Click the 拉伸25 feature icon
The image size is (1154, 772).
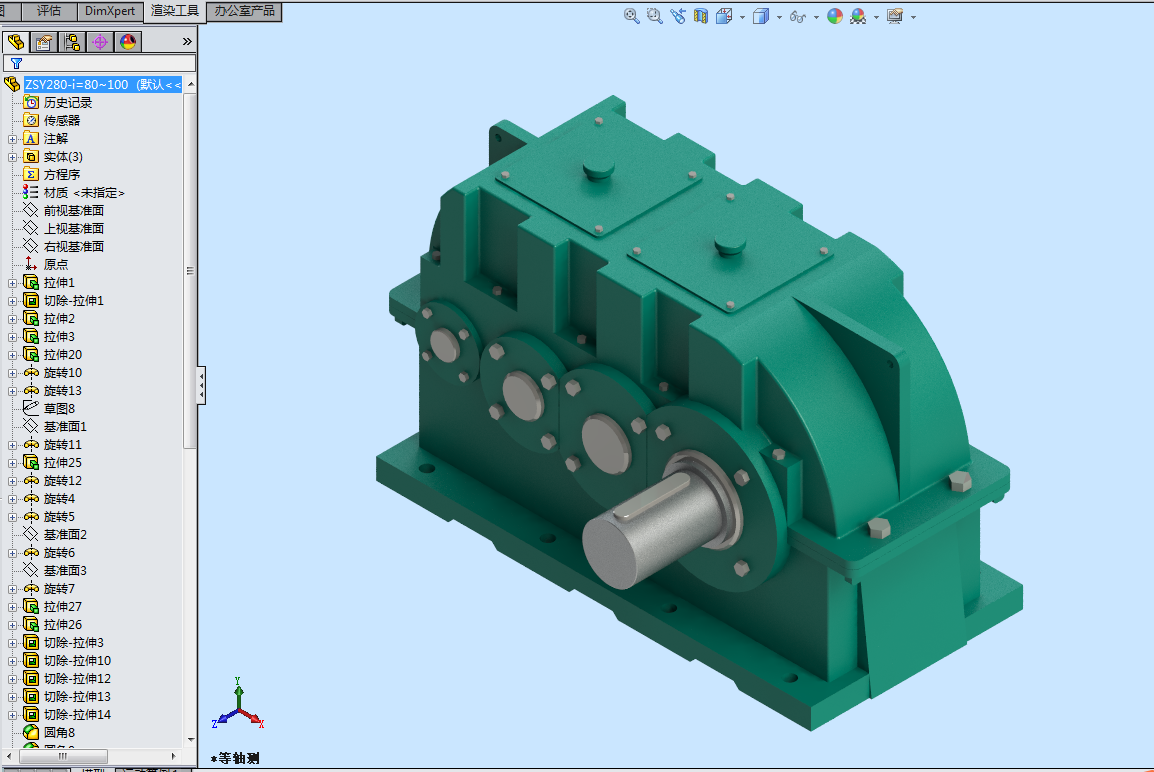click(31, 462)
